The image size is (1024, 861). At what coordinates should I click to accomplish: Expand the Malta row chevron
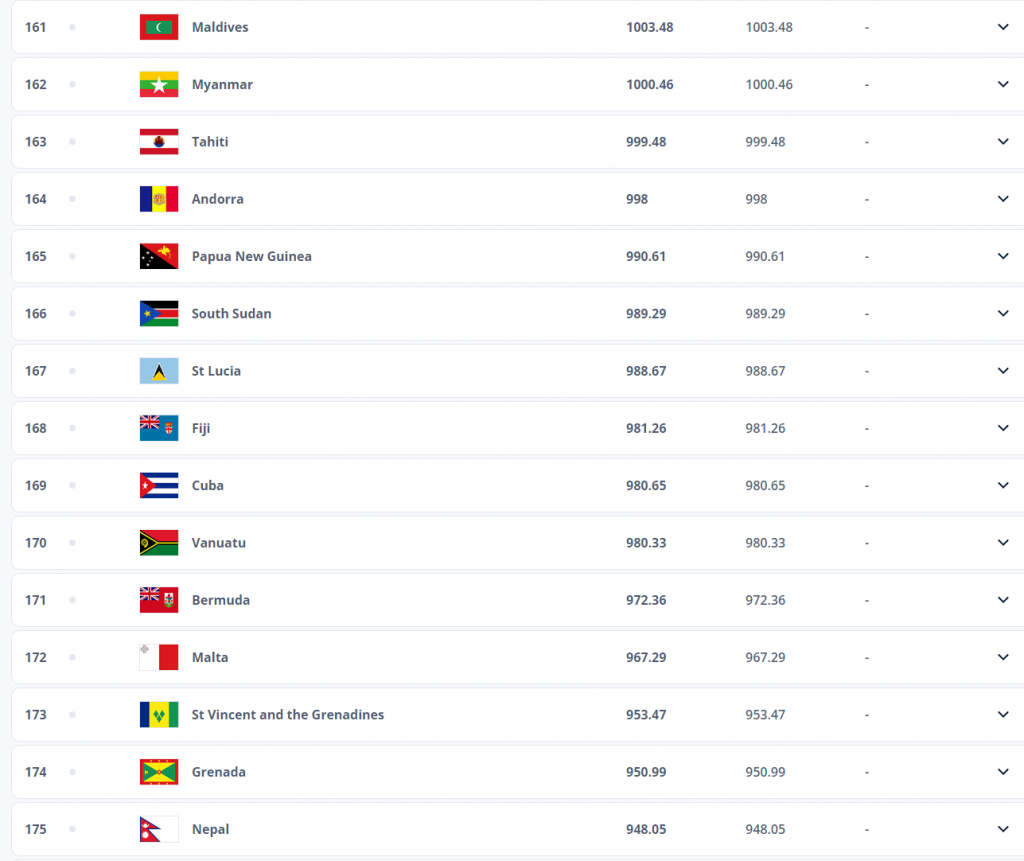click(x=1003, y=657)
